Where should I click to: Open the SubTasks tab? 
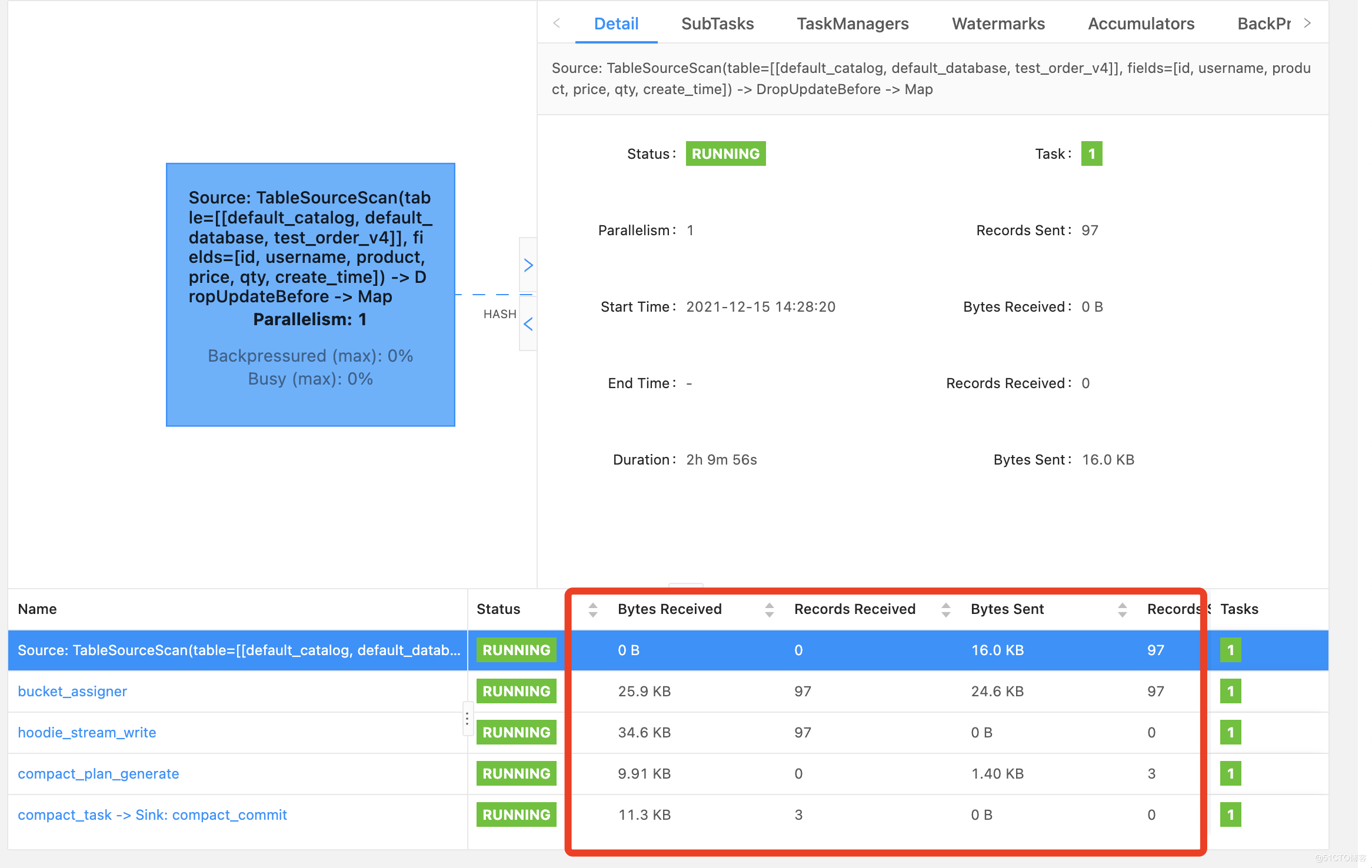click(717, 24)
